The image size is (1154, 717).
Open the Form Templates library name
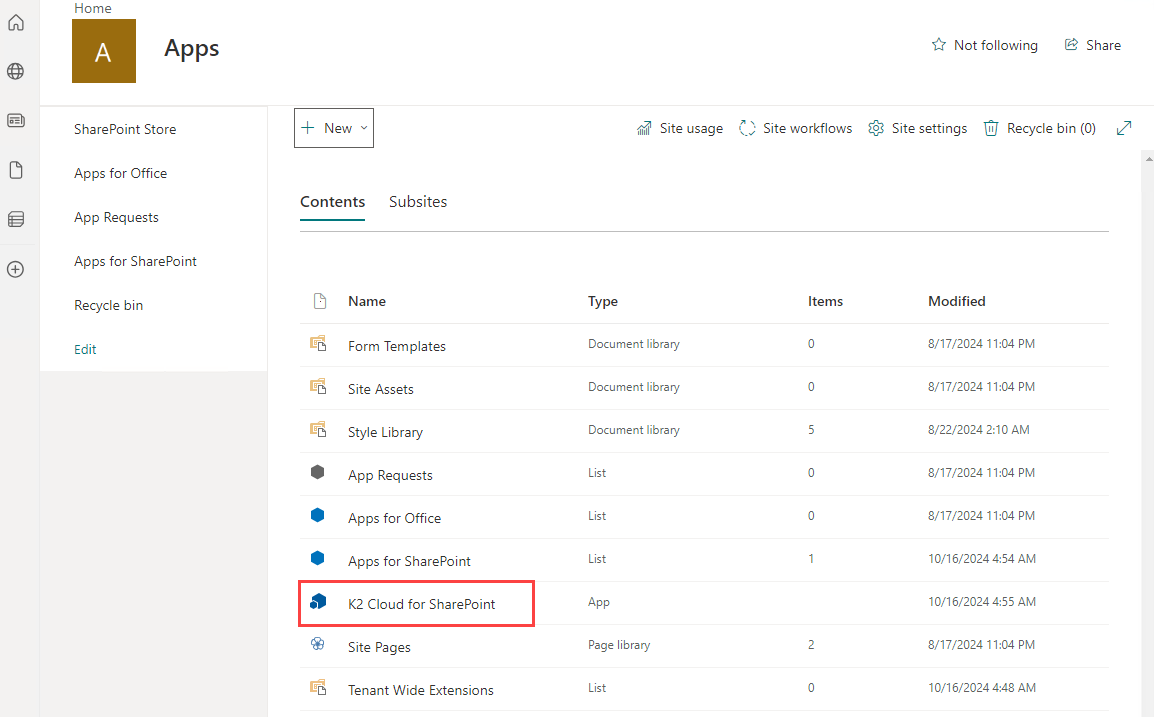click(397, 346)
